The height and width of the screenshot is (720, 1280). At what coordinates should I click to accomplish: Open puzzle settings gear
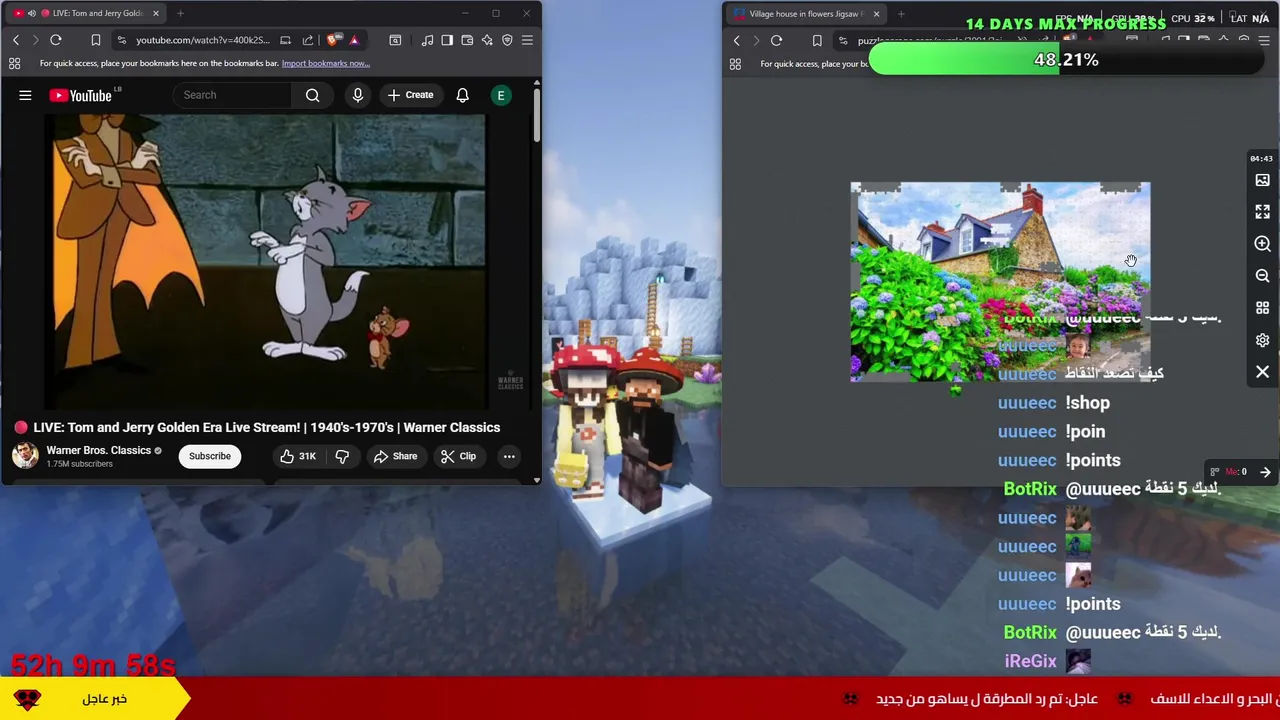pyautogui.click(x=1262, y=340)
